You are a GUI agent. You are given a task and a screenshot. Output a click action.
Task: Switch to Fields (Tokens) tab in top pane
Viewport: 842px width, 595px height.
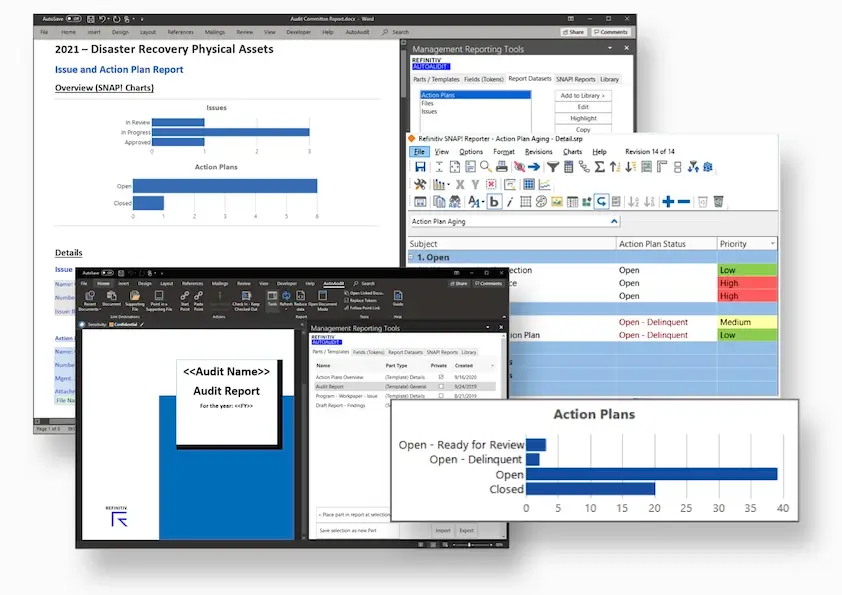(x=484, y=79)
